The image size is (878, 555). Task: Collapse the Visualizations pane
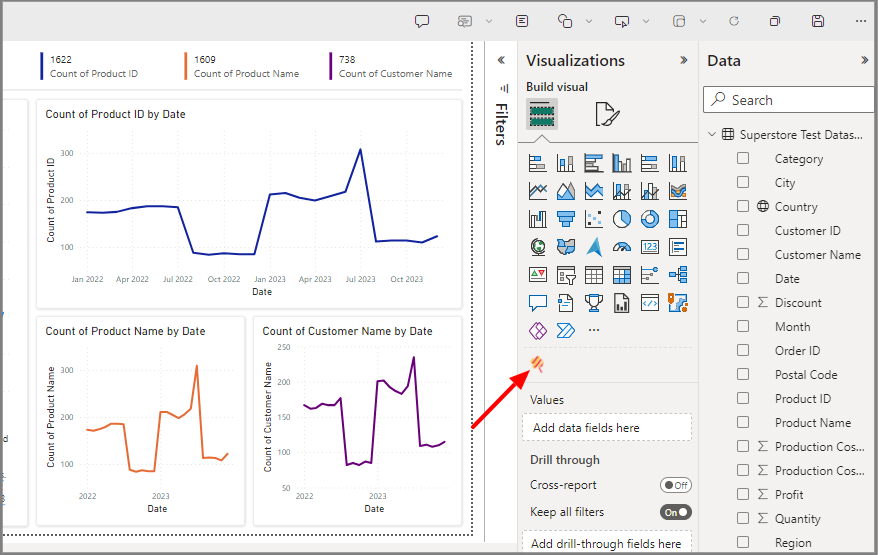tap(684, 60)
